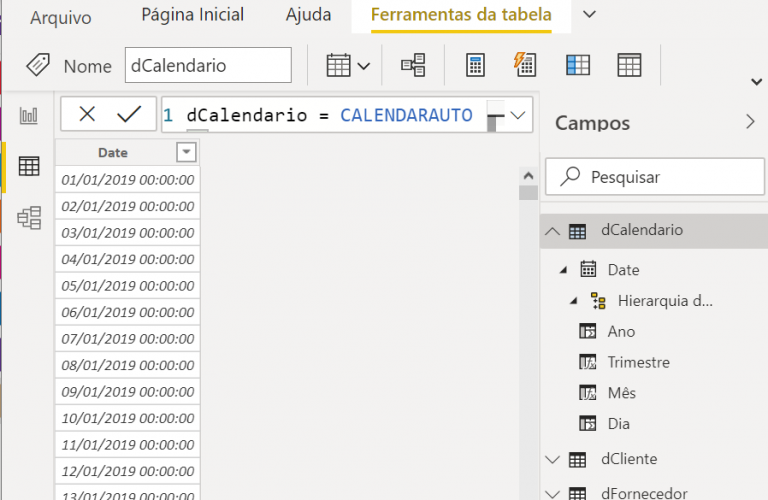Expand the formula bar with the chevron
This screenshot has width=768, height=500.
coord(518,116)
